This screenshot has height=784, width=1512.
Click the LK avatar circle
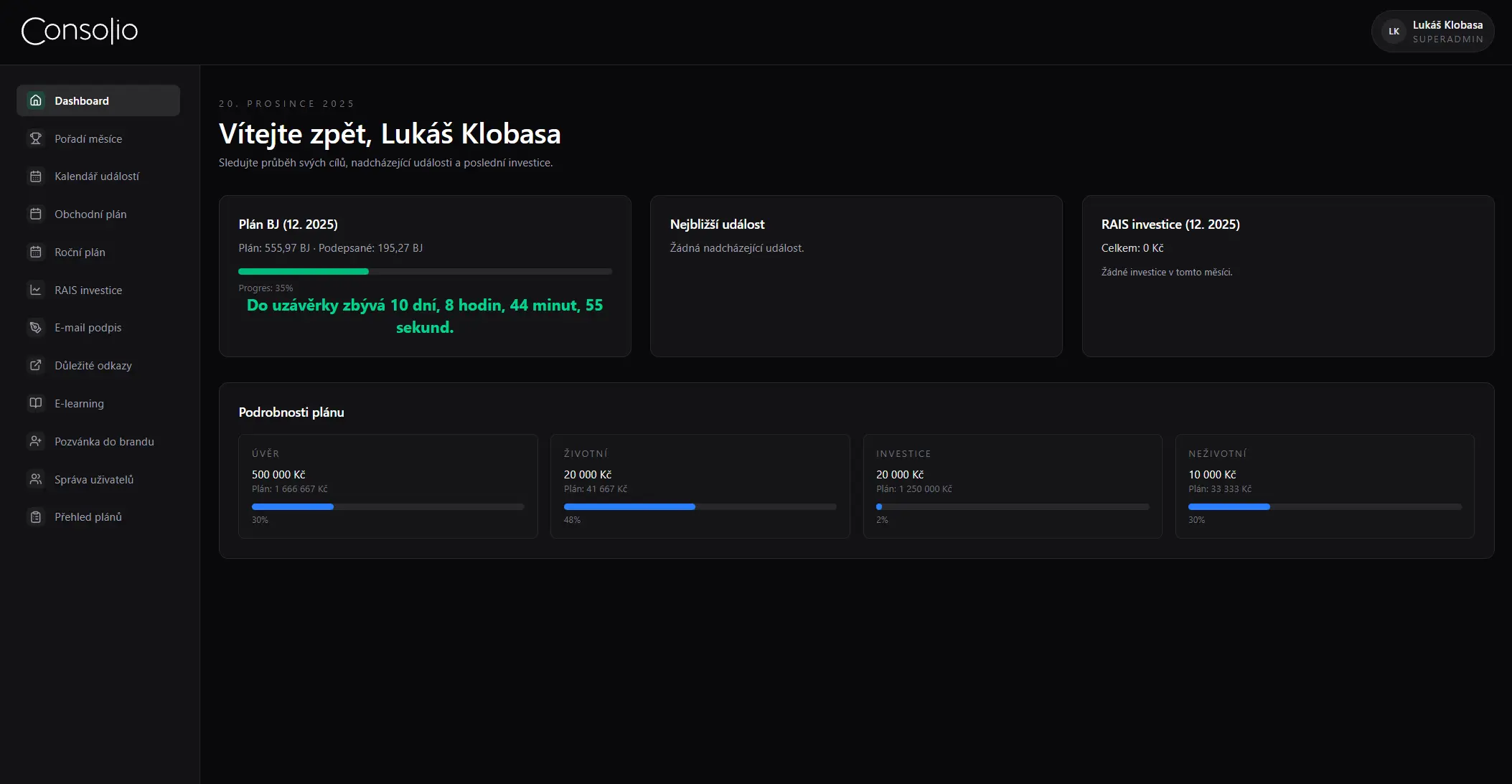click(1394, 32)
